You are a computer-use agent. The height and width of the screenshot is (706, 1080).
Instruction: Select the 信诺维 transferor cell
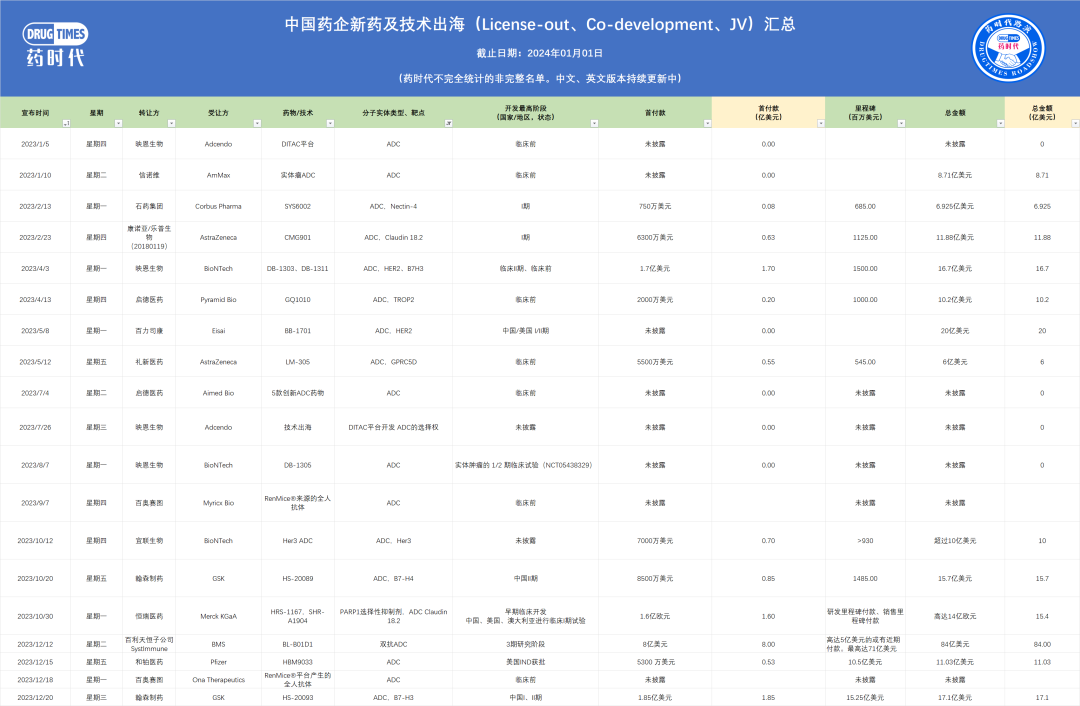[149, 175]
